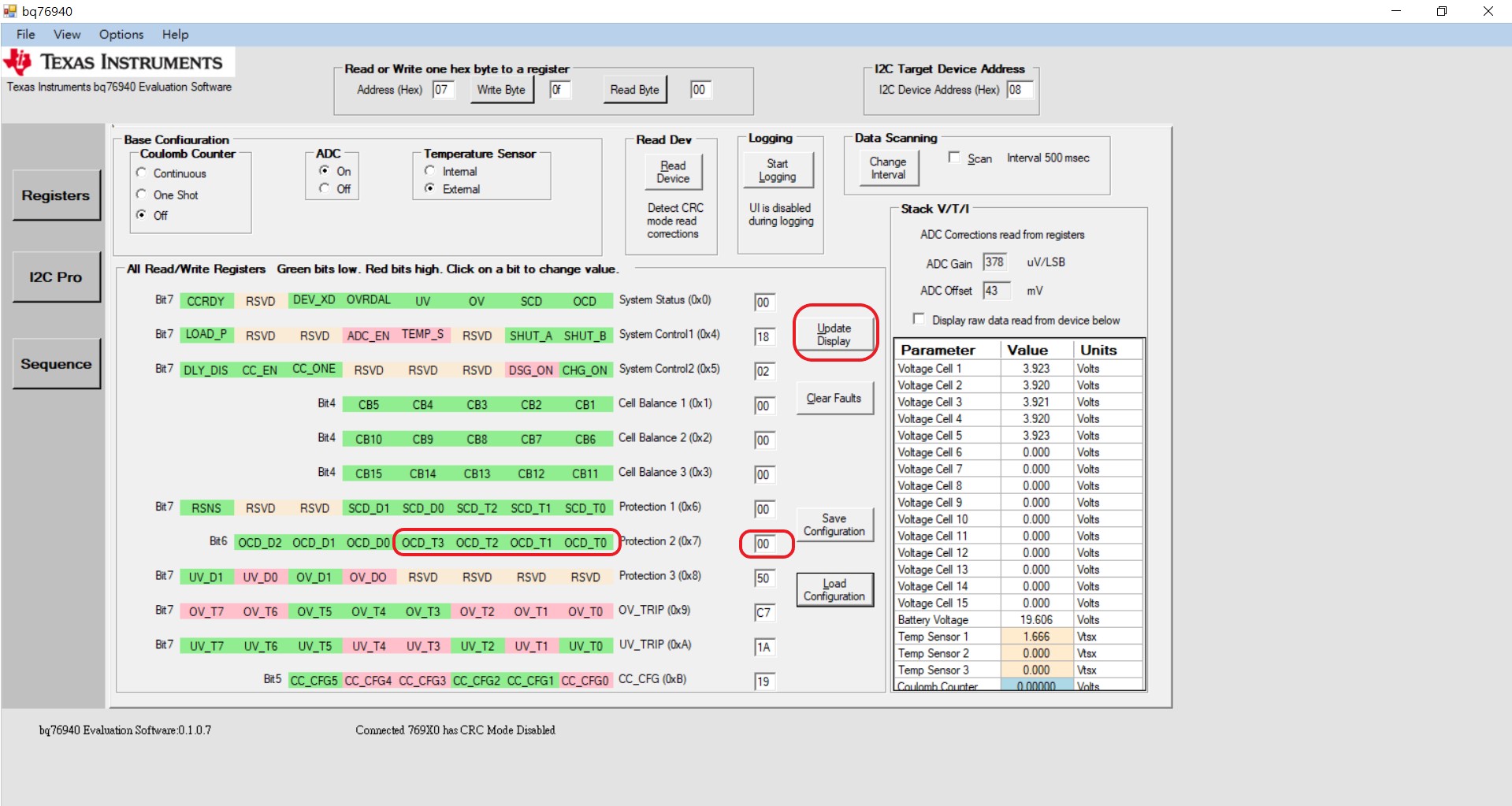Toggle the SCD_T0 bit
The height and width of the screenshot is (806, 1512).
585,509
